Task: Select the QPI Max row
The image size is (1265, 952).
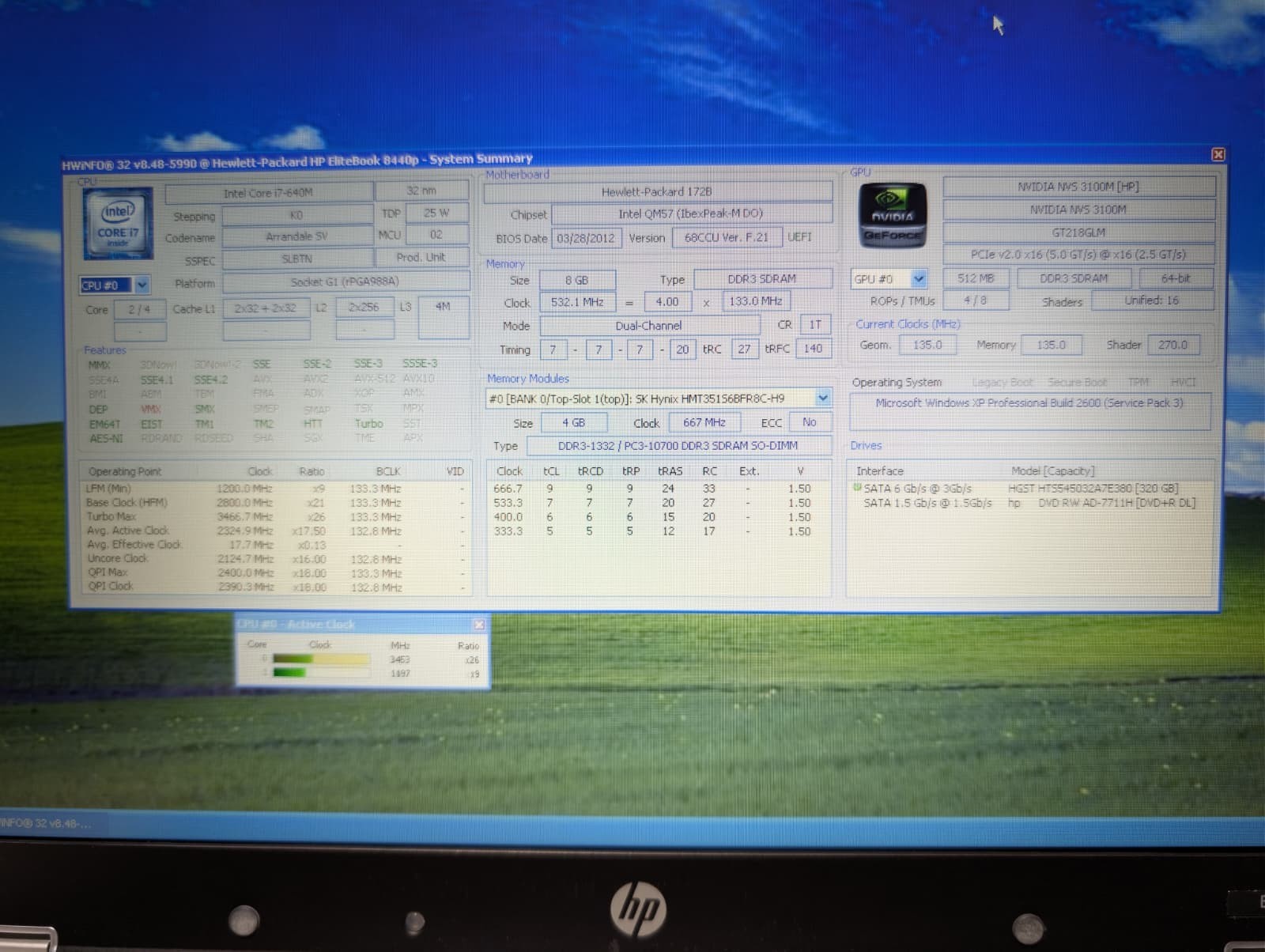Action: 275,572
